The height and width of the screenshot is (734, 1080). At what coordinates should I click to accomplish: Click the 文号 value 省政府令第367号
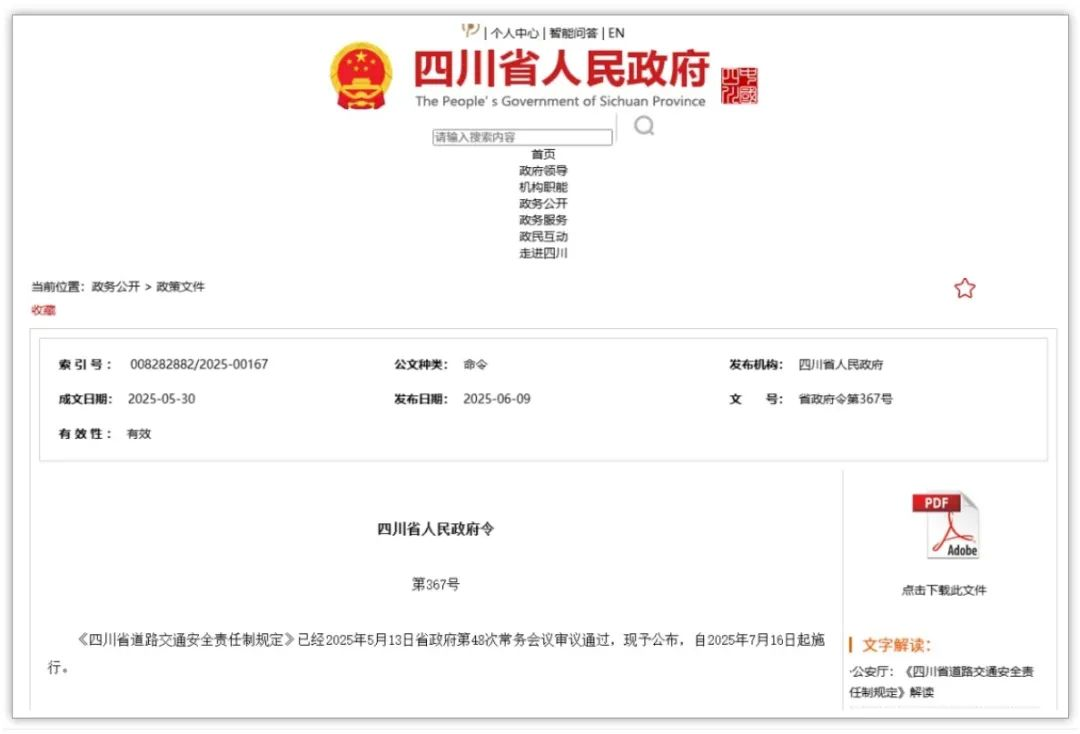coord(845,399)
